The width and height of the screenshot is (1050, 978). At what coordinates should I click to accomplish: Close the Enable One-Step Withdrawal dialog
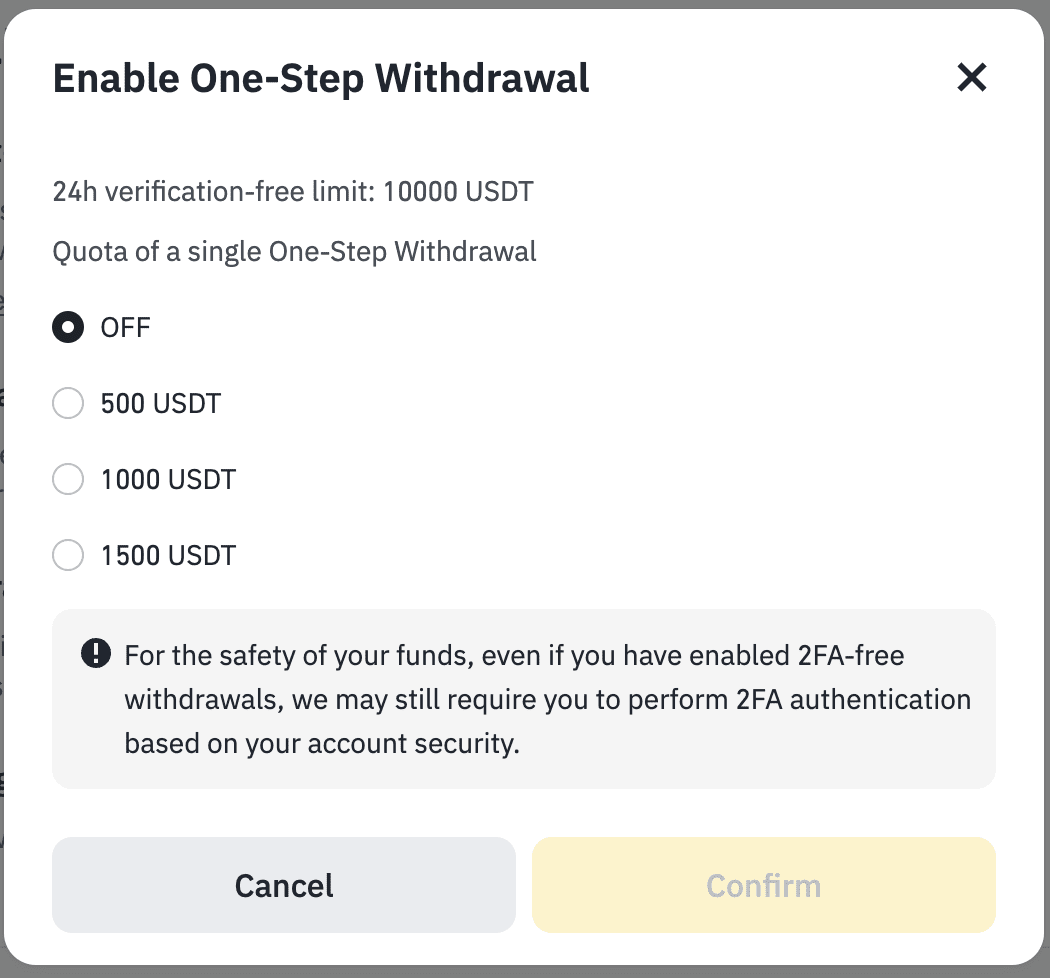[971, 77]
